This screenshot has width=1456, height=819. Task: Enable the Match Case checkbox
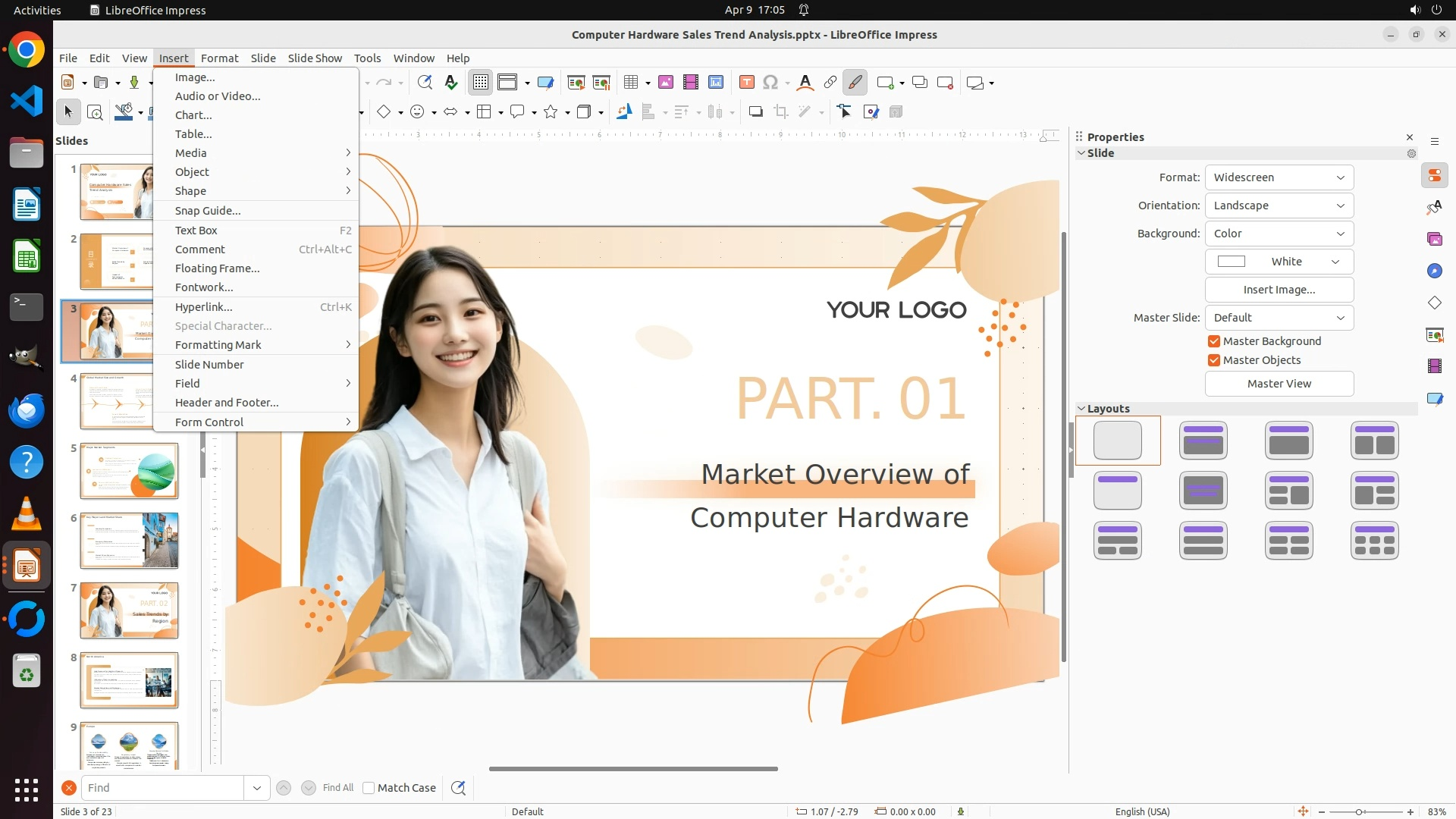[x=369, y=788]
